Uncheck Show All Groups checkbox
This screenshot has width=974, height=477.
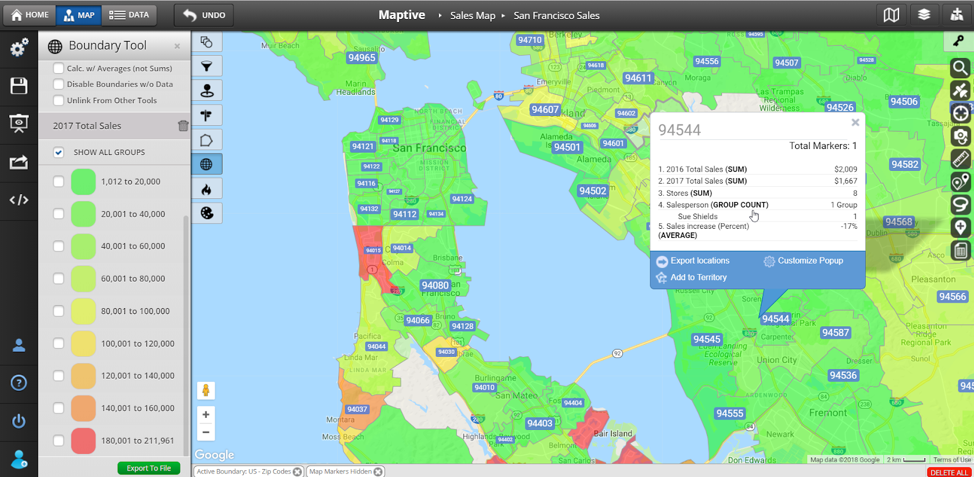click(58, 152)
